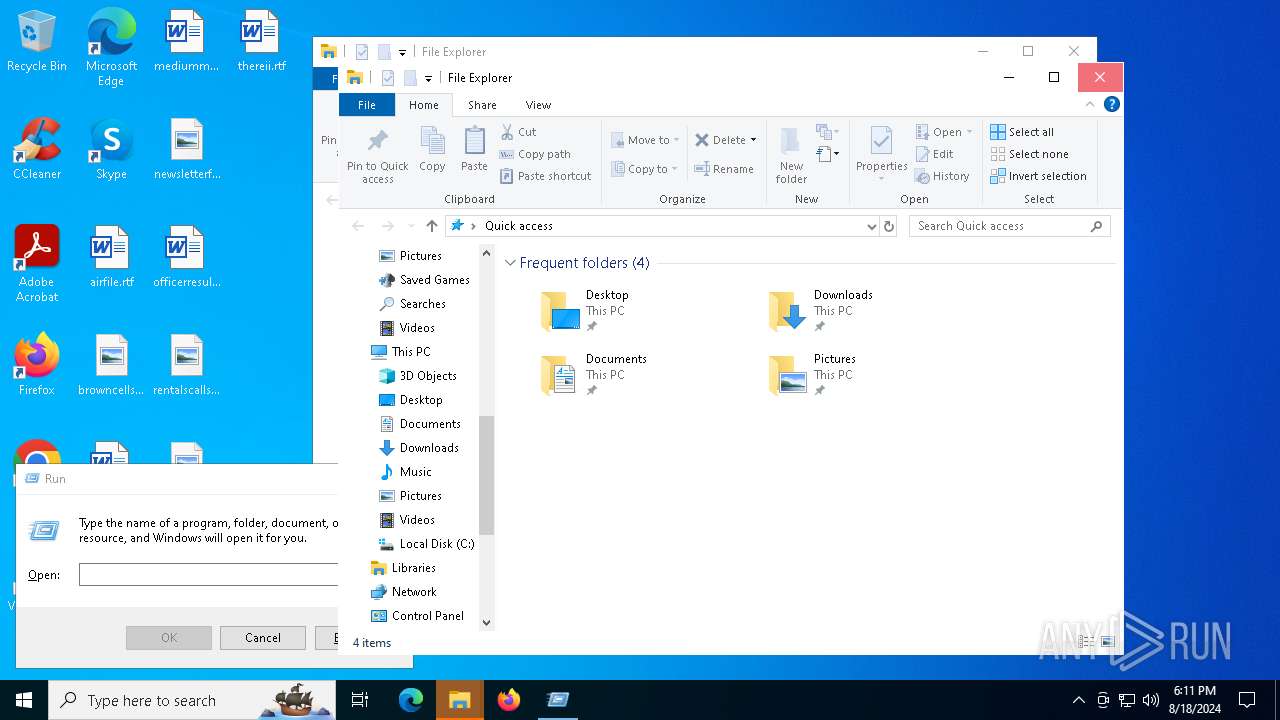Click navigation pane scroll down arrow
Image resolution: width=1280 pixels, height=720 pixels.
tap(487, 622)
